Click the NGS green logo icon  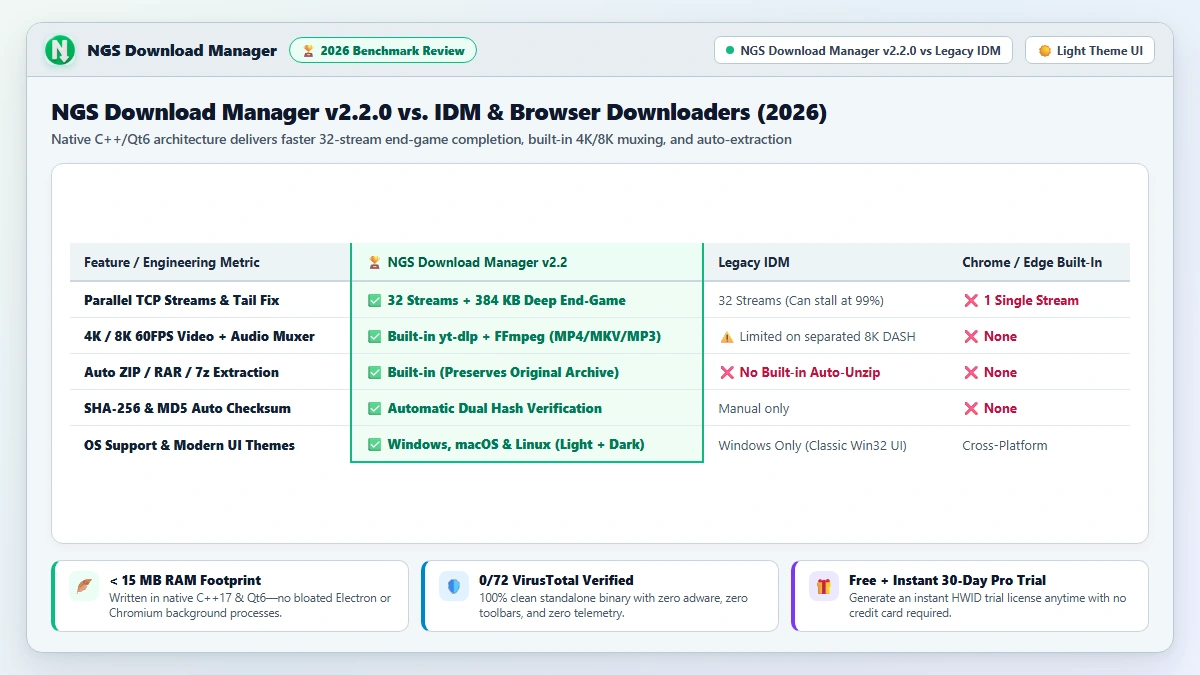coord(60,50)
